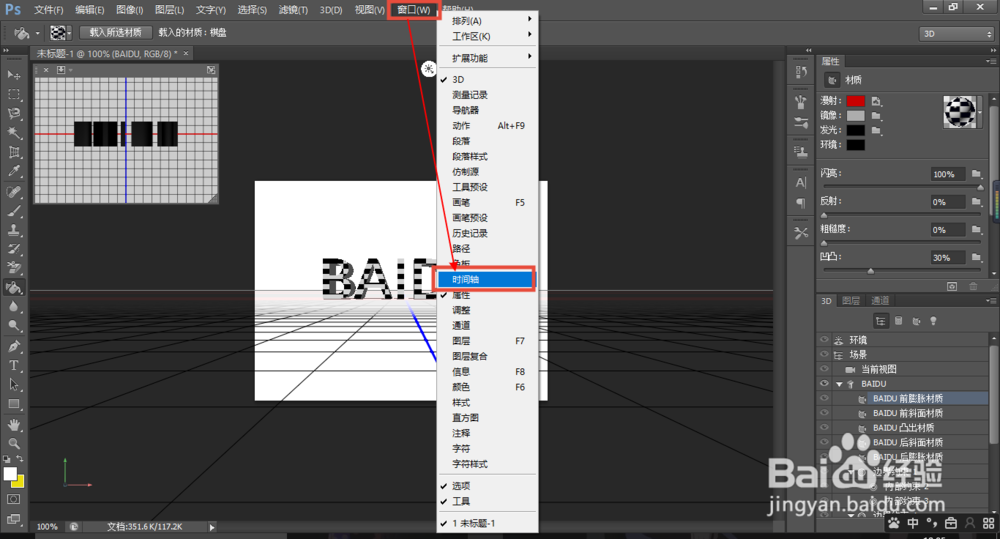Screen dimensions: 1000x539
Task: Select the Dodge tool
Action: 13,326
